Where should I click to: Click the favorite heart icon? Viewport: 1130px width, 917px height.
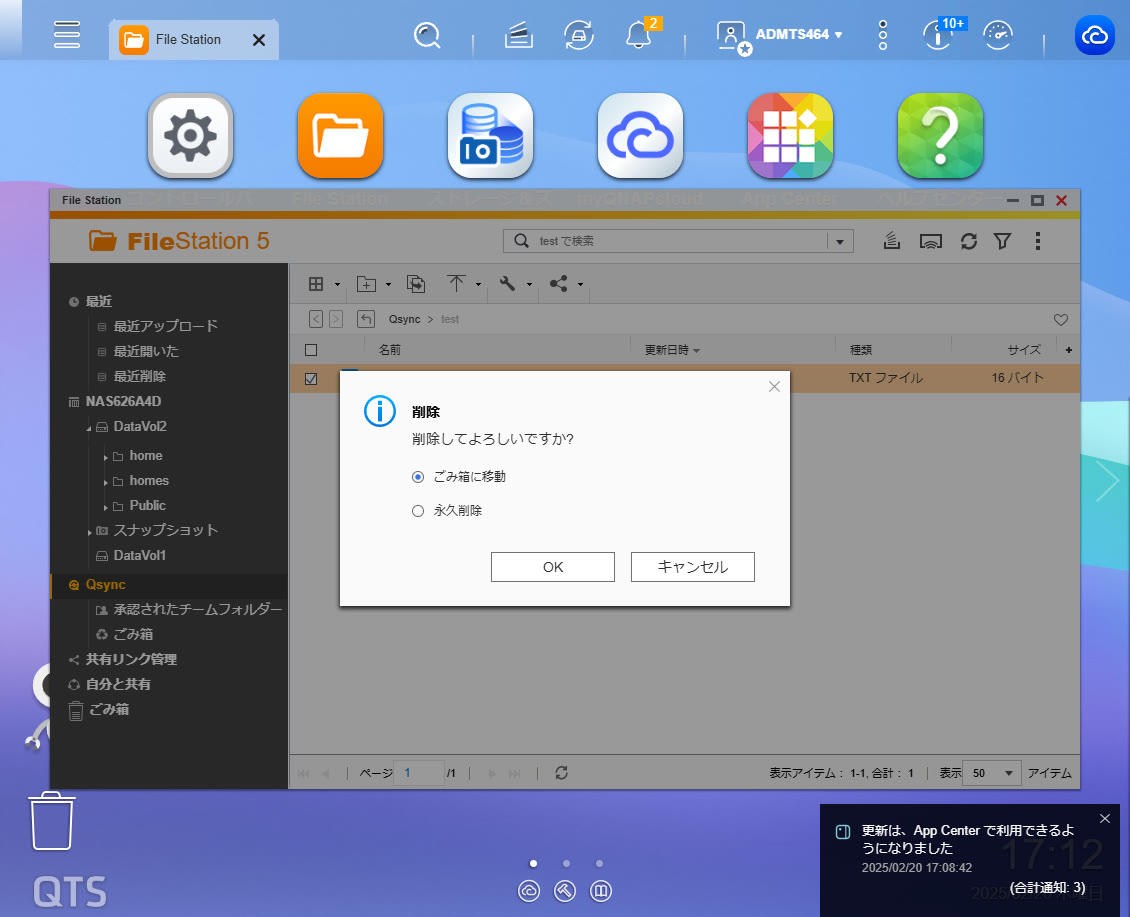point(1060,319)
